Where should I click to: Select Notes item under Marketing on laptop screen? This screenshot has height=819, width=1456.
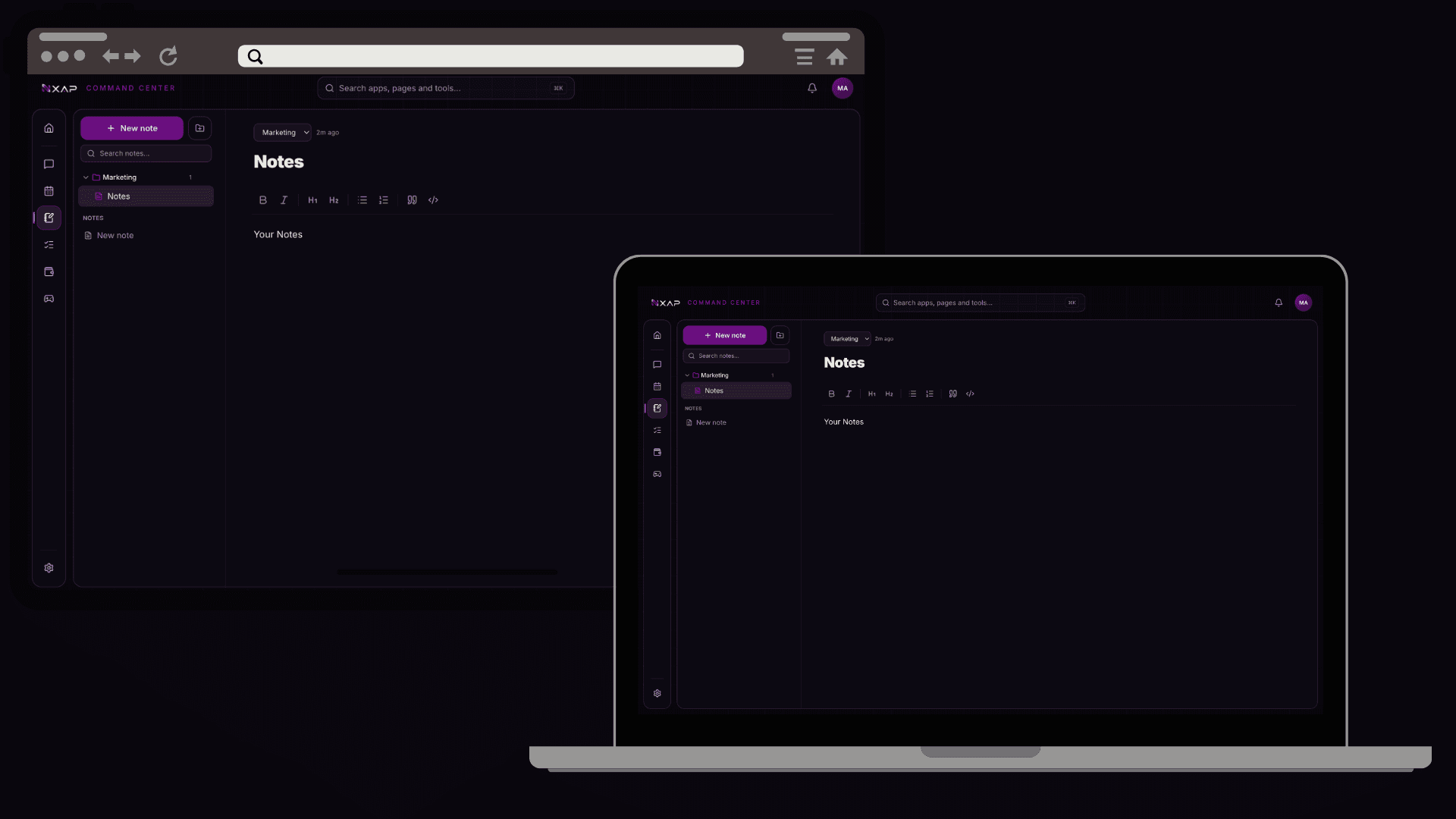736,391
